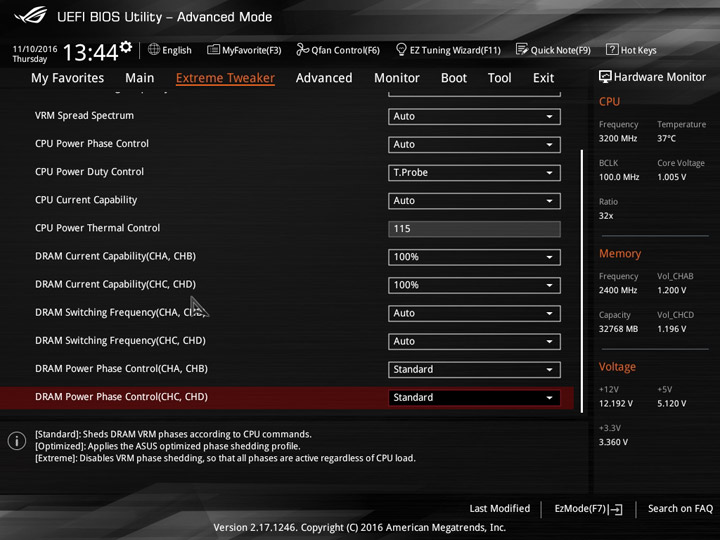The image size is (720, 540).
Task: Click the English language button
Action: [x=170, y=50]
